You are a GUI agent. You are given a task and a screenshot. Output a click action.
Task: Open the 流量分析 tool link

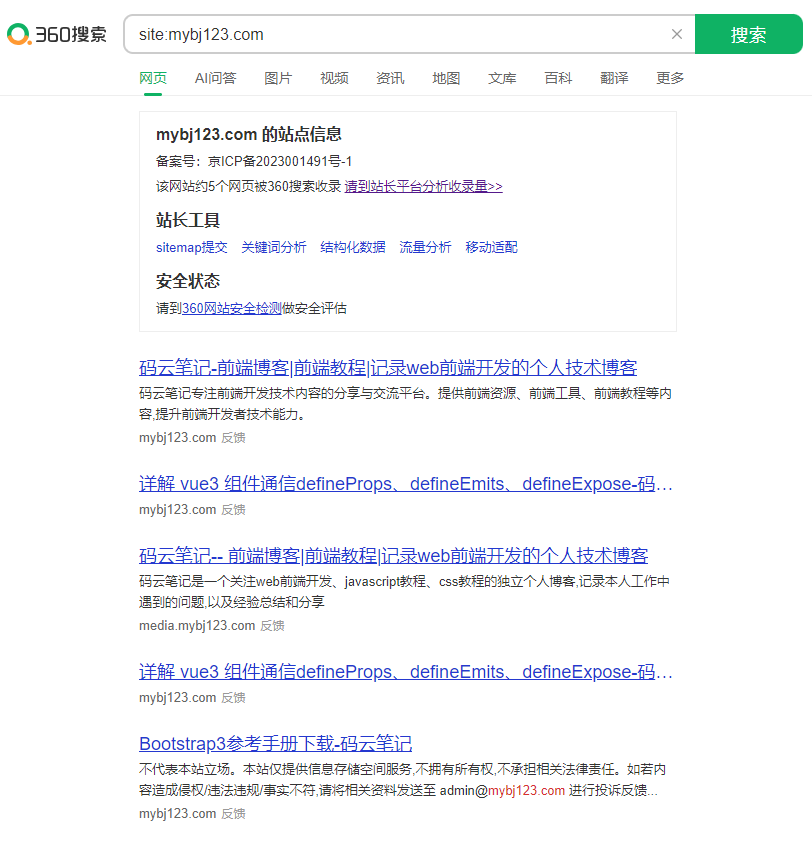coord(426,247)
